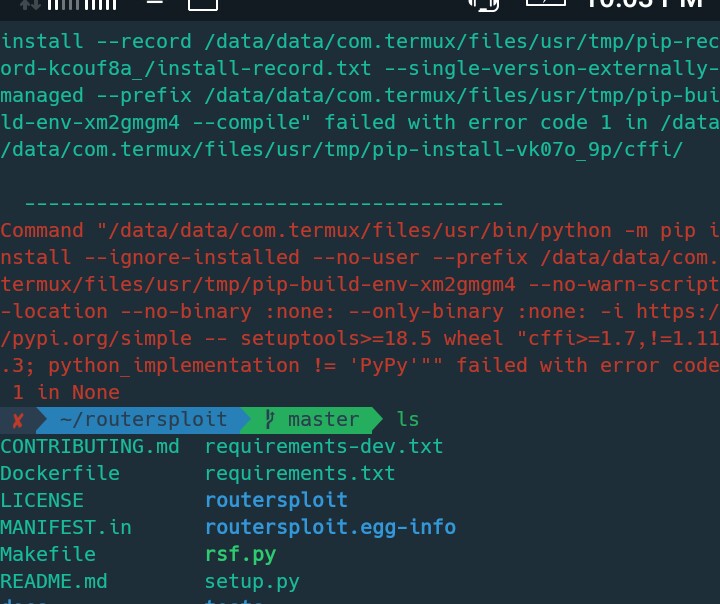
Task: Tap the battery indicator icon
Action: (x=546, y=4)
